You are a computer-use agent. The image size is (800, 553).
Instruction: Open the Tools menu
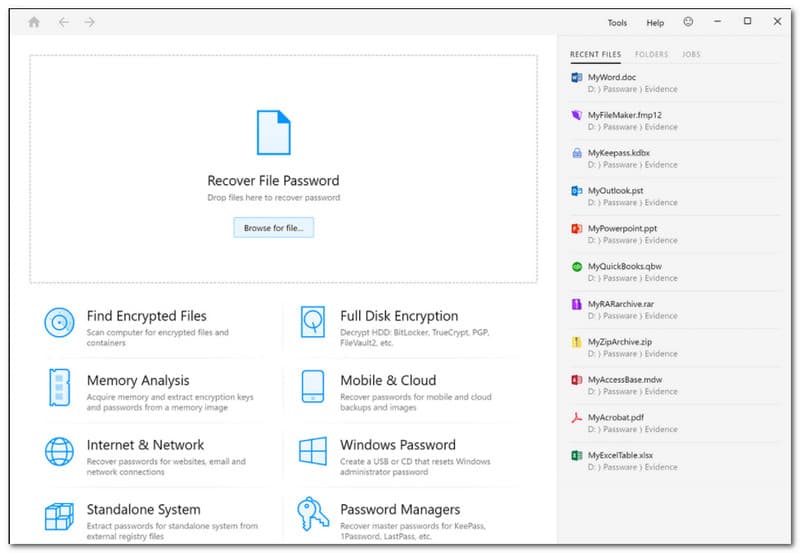click(617, 23)
